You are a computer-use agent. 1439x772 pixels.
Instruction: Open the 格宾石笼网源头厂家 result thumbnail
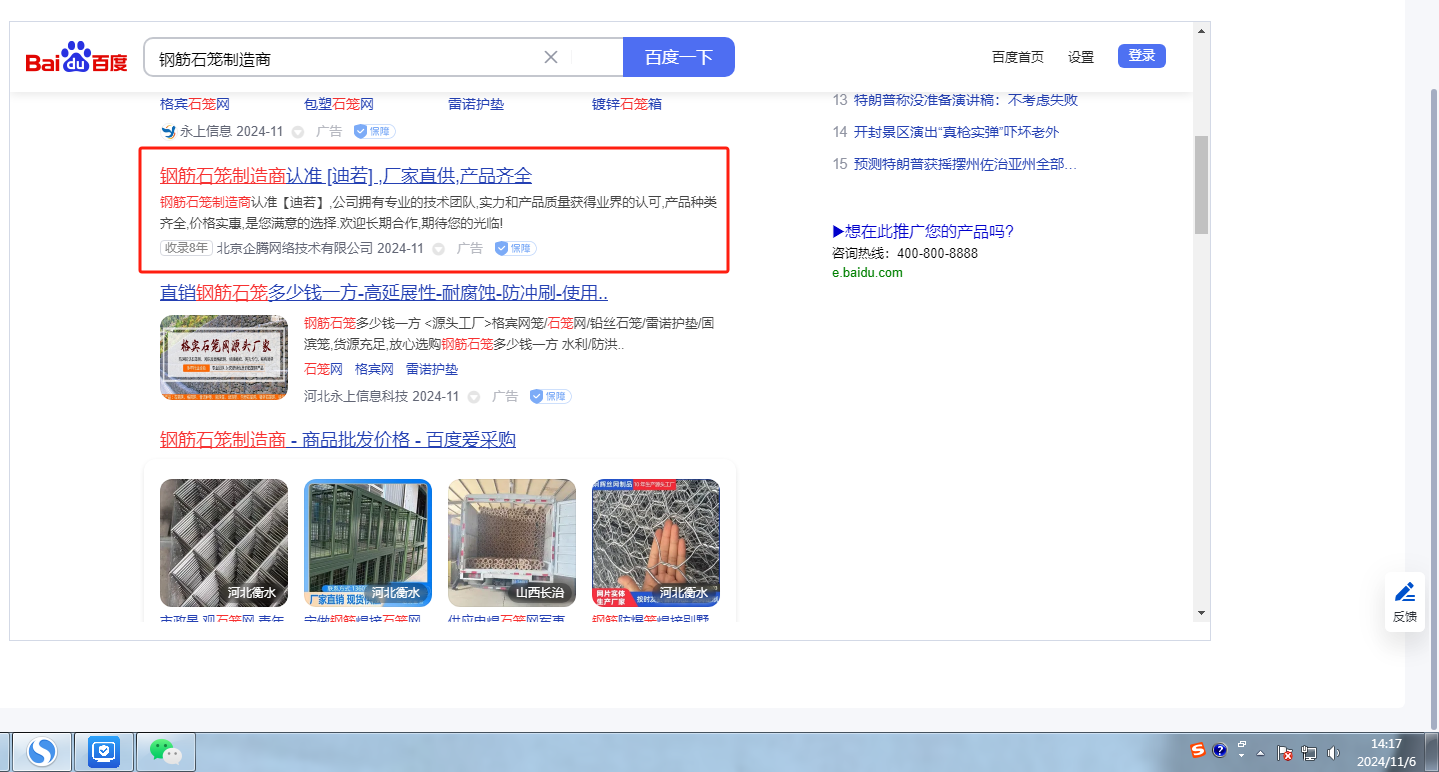(x=224, y=358)
